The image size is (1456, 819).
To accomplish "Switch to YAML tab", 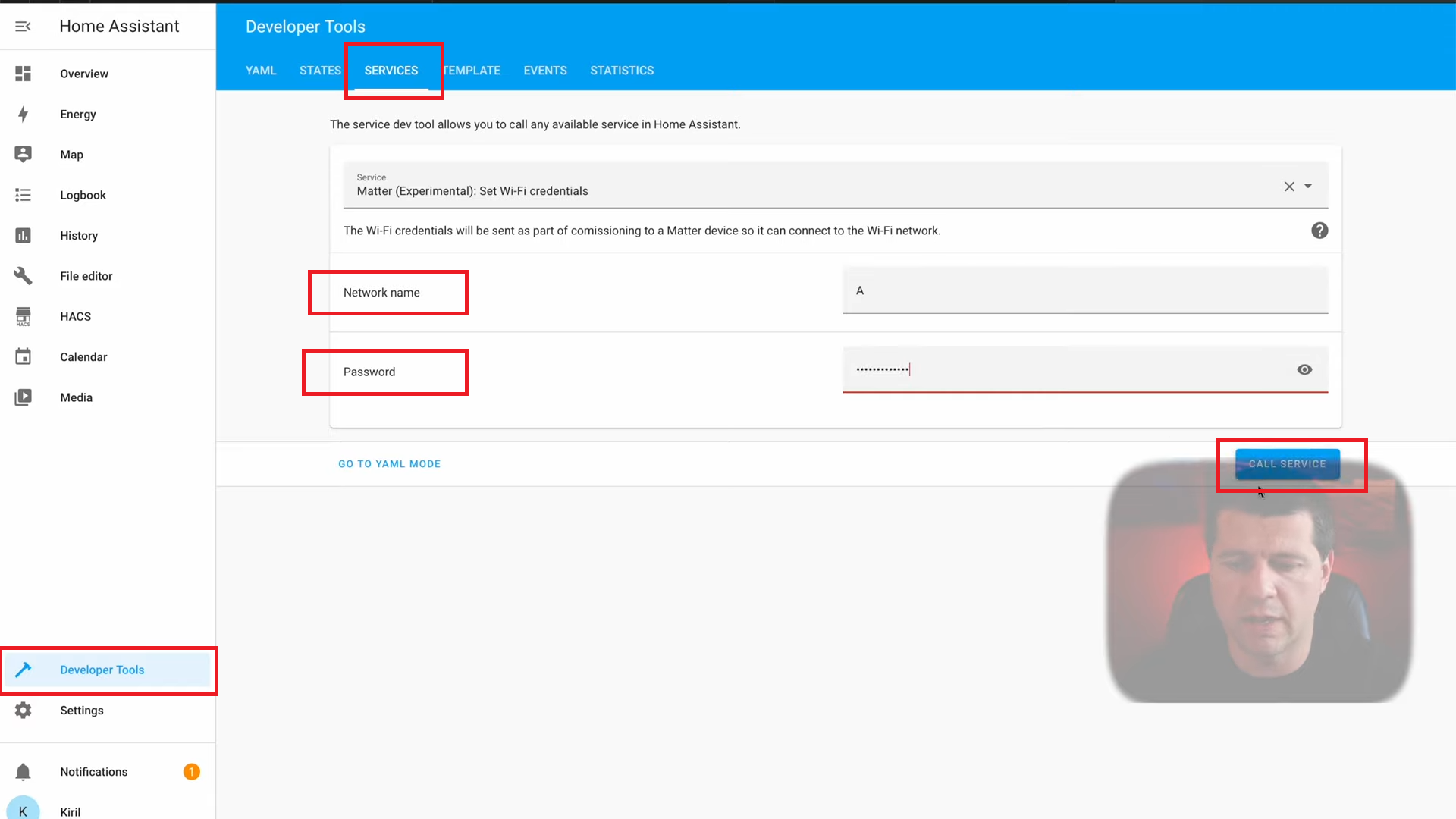I will (x=261, y=70).
